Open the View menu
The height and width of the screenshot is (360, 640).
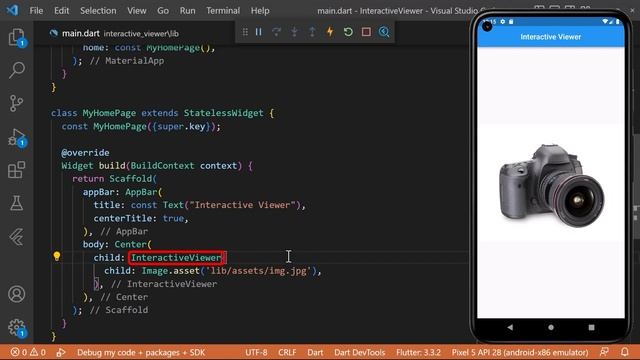[137, 11]
